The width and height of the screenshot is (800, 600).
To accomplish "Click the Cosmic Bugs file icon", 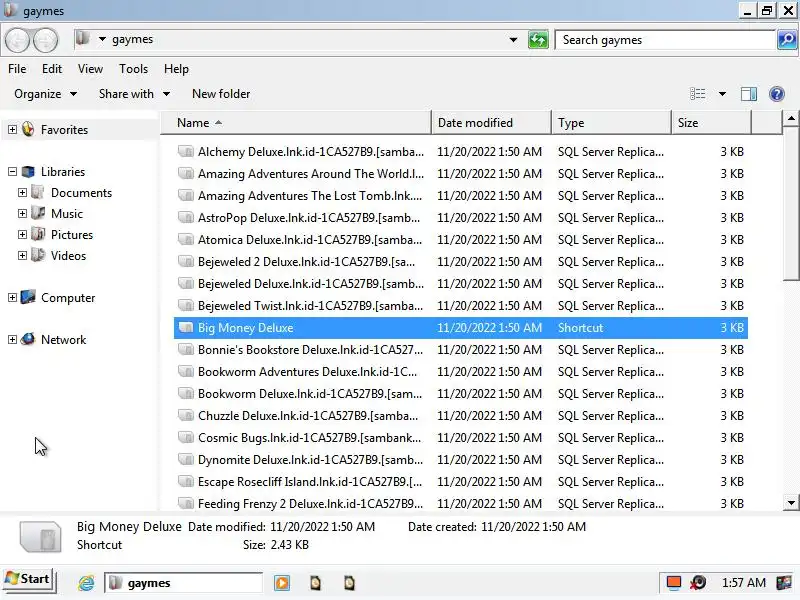I will tap(186, 438).
